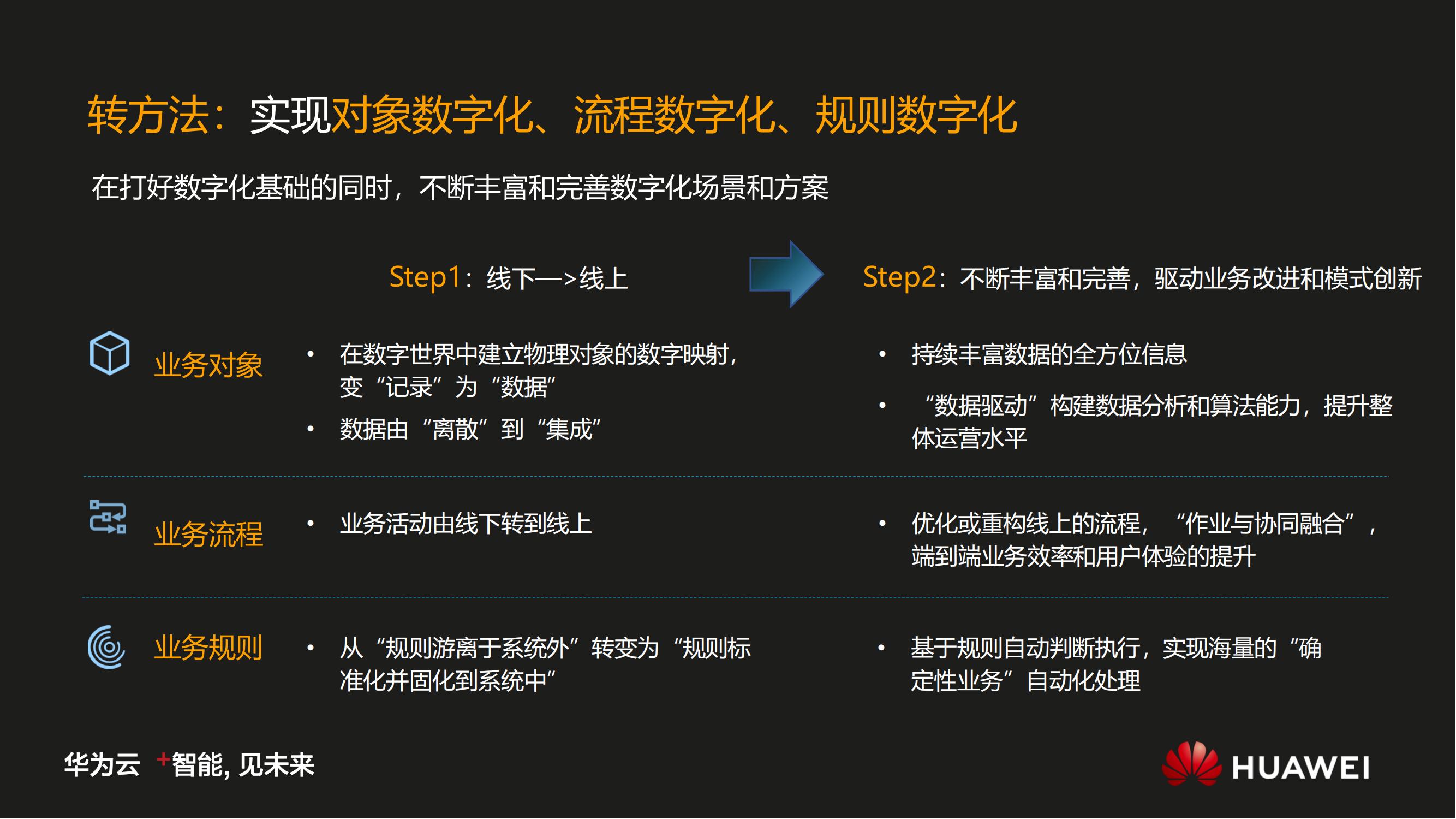Click the title text 对象数字化
Image resolution: width=1456 pixels, height=819 pixels.
click(432, 115)
